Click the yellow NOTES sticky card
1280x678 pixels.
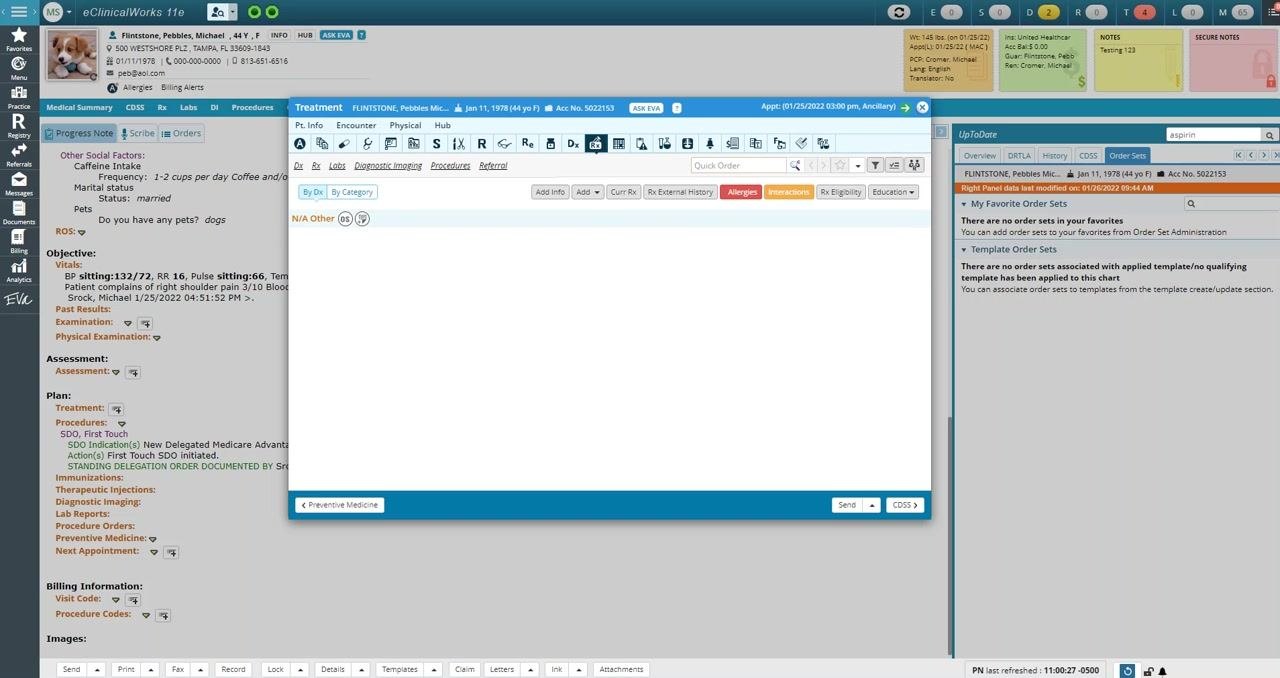(x=1137, y=60)
